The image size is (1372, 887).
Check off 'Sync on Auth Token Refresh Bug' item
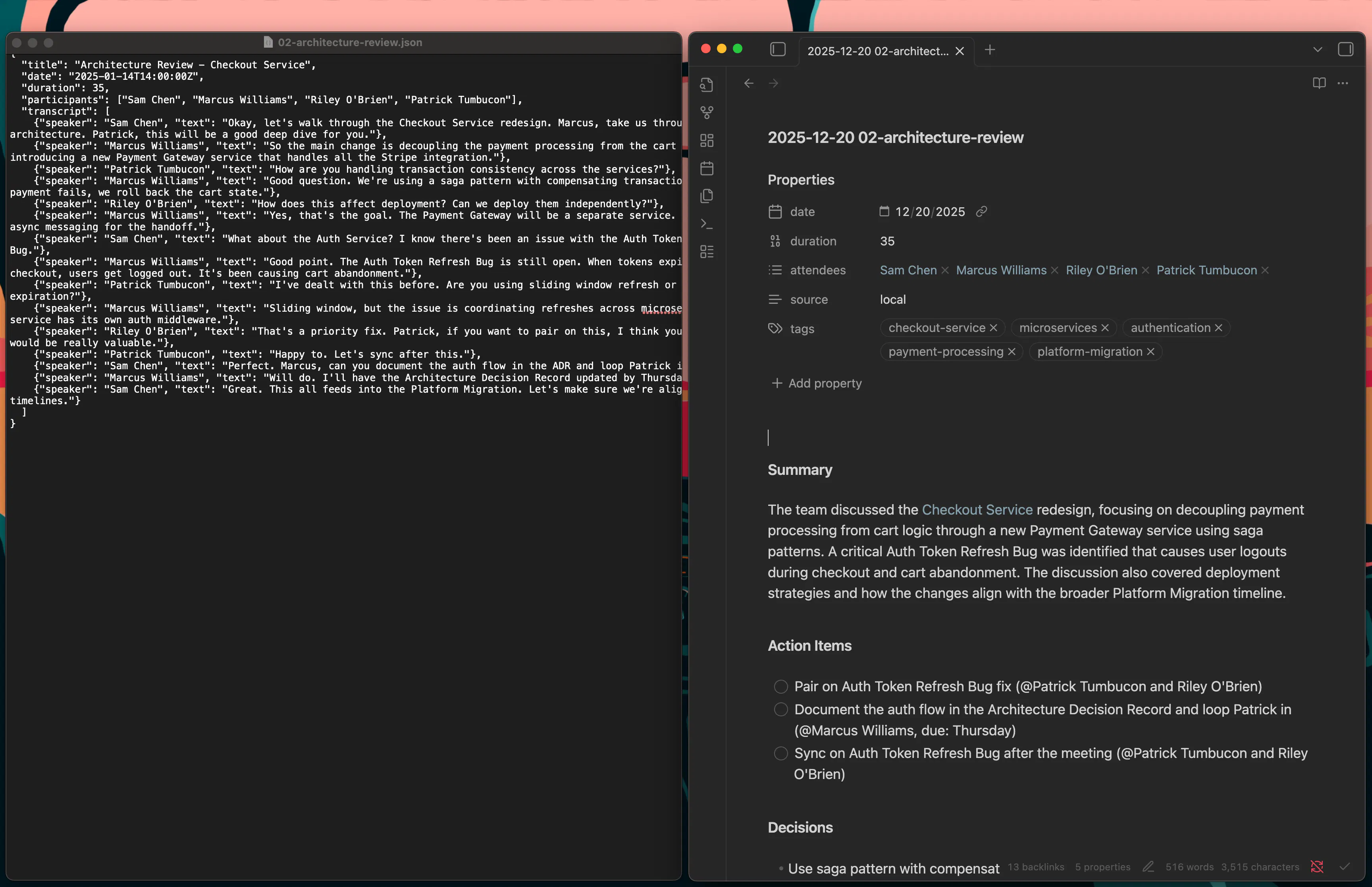(781, 753)
